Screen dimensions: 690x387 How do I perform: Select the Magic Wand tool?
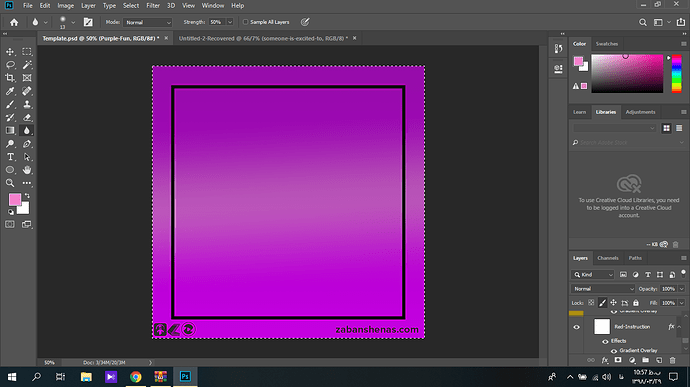click(27, 65)
